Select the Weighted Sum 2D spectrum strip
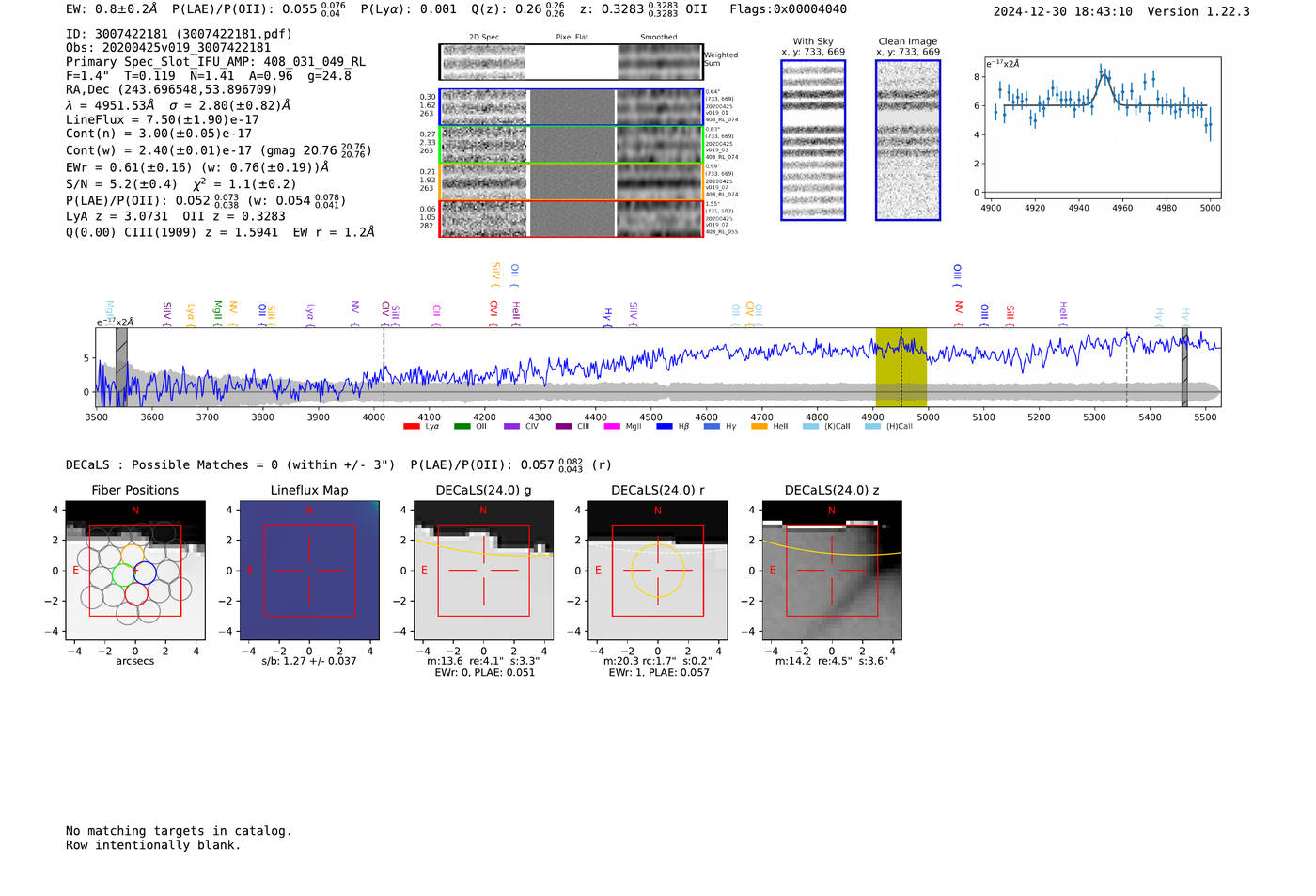 click(x=571, y=62)
